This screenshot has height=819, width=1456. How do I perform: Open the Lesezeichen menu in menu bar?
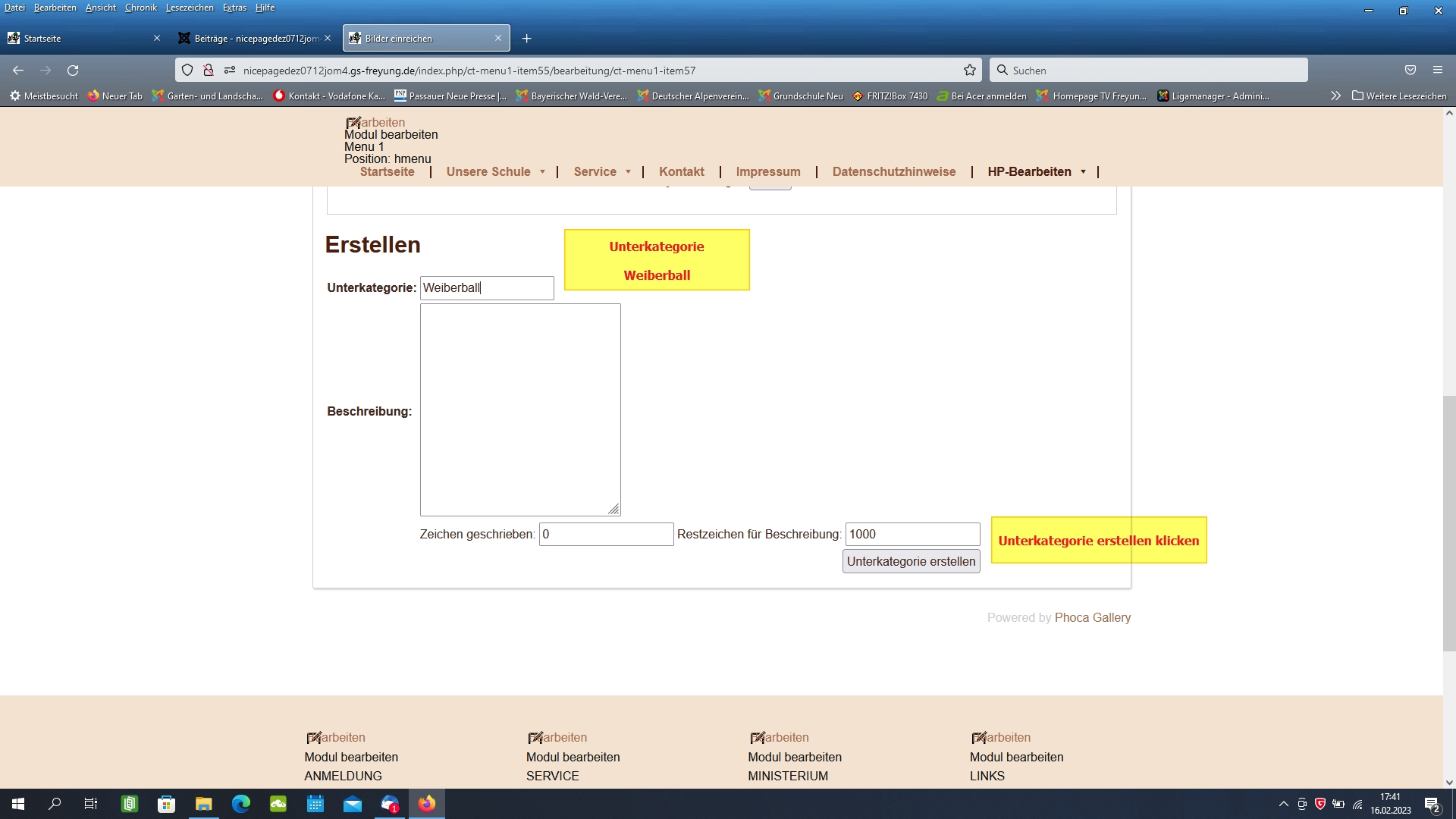(x=190, y=8)
